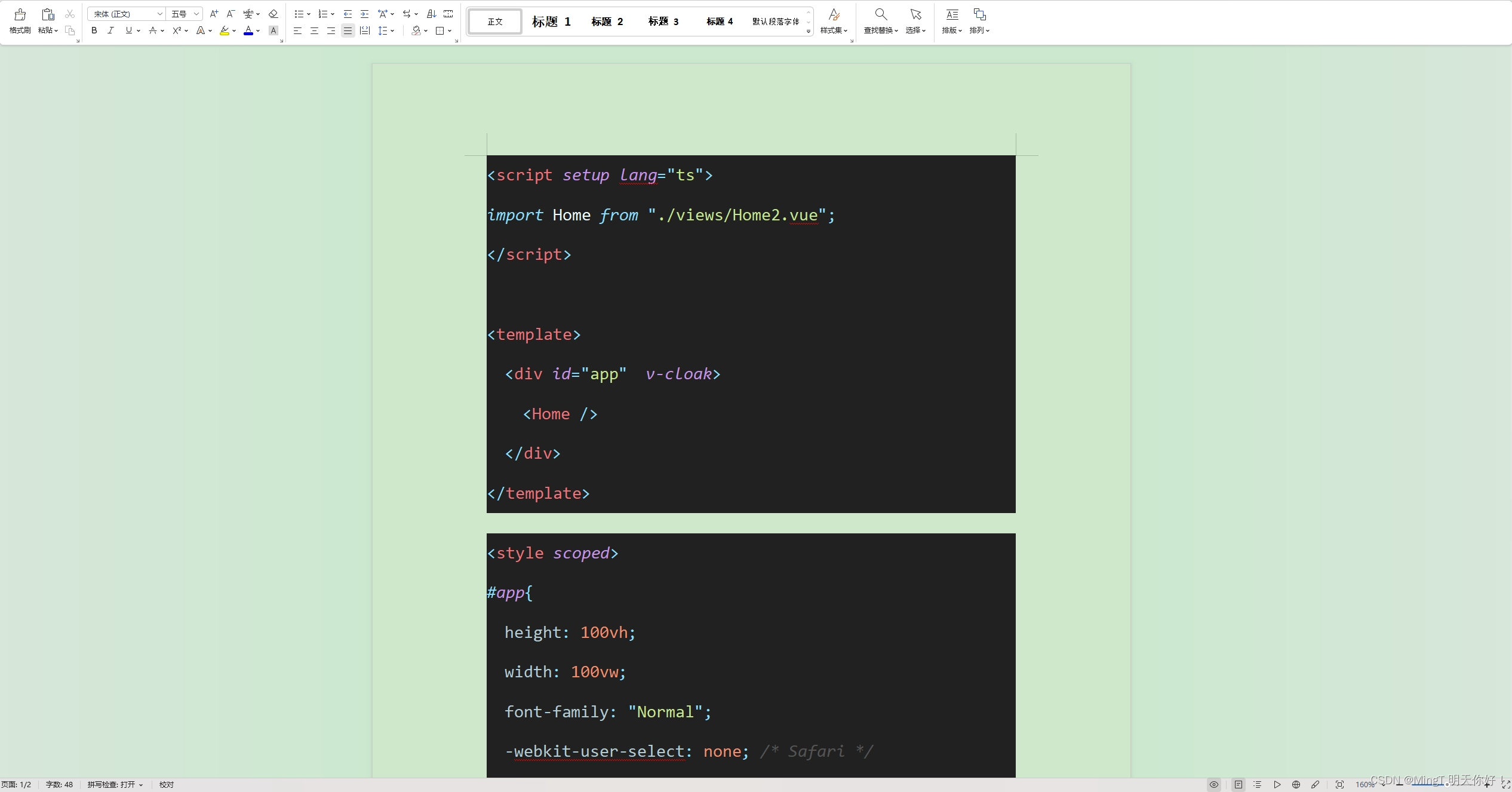
Task: Increase font size with A+ icon
Action: (214, 14)
